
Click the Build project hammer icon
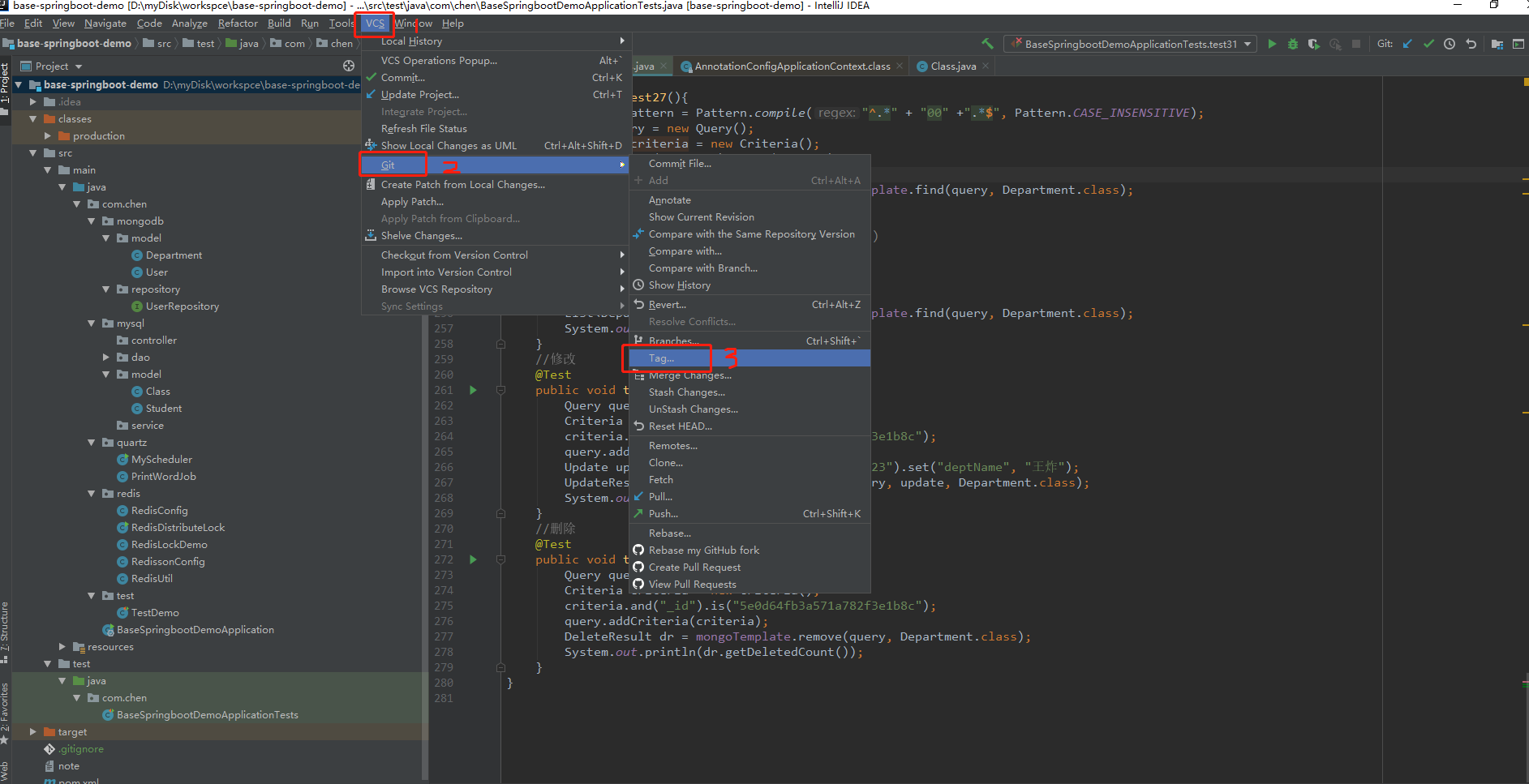[987, 44]
